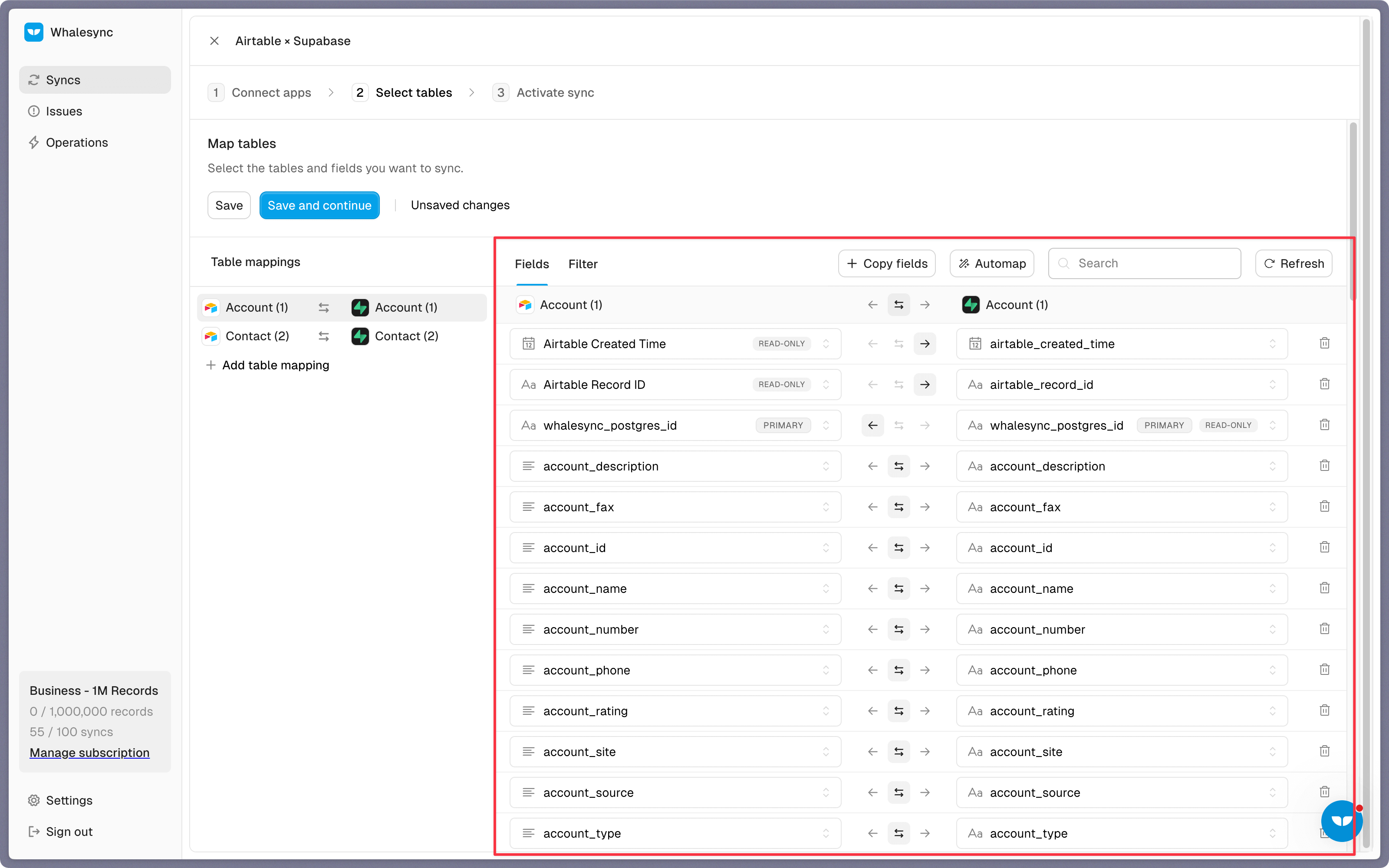Delete the airtable_created_time field mapping
Viewport: 1389px width, 868px height.
click(x=1324, y=343)
